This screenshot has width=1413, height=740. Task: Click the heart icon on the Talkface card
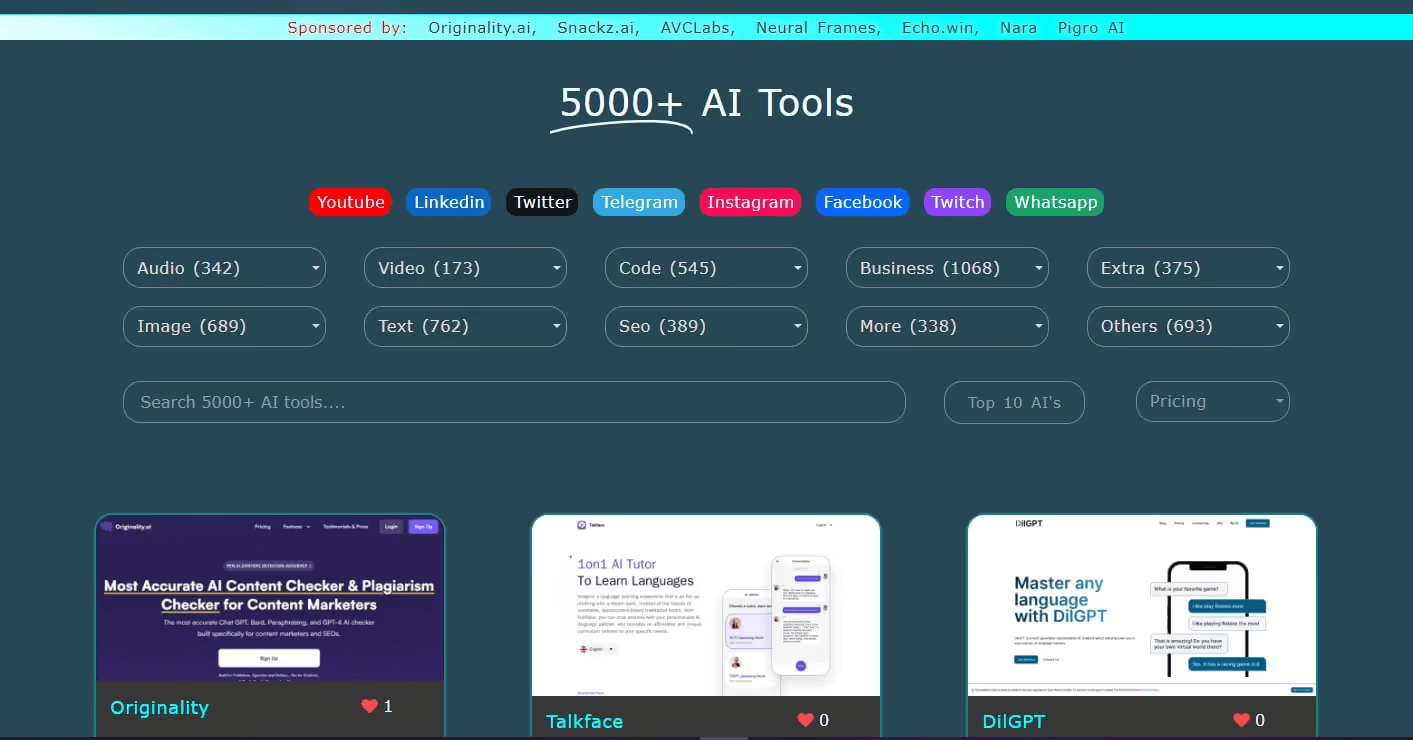point(805,719)
